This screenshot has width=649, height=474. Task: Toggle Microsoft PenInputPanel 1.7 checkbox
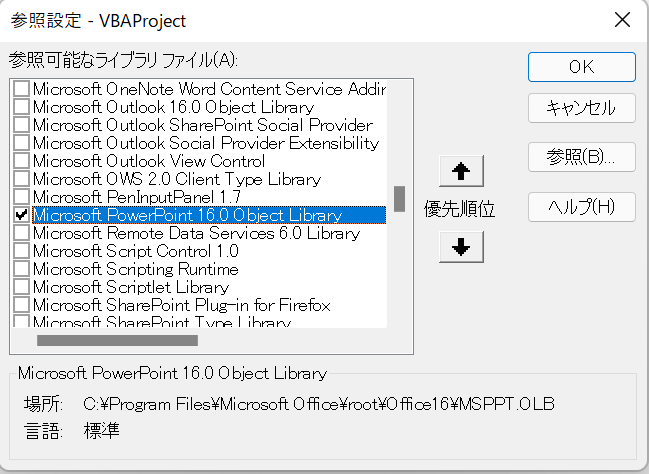click(21, 197)
